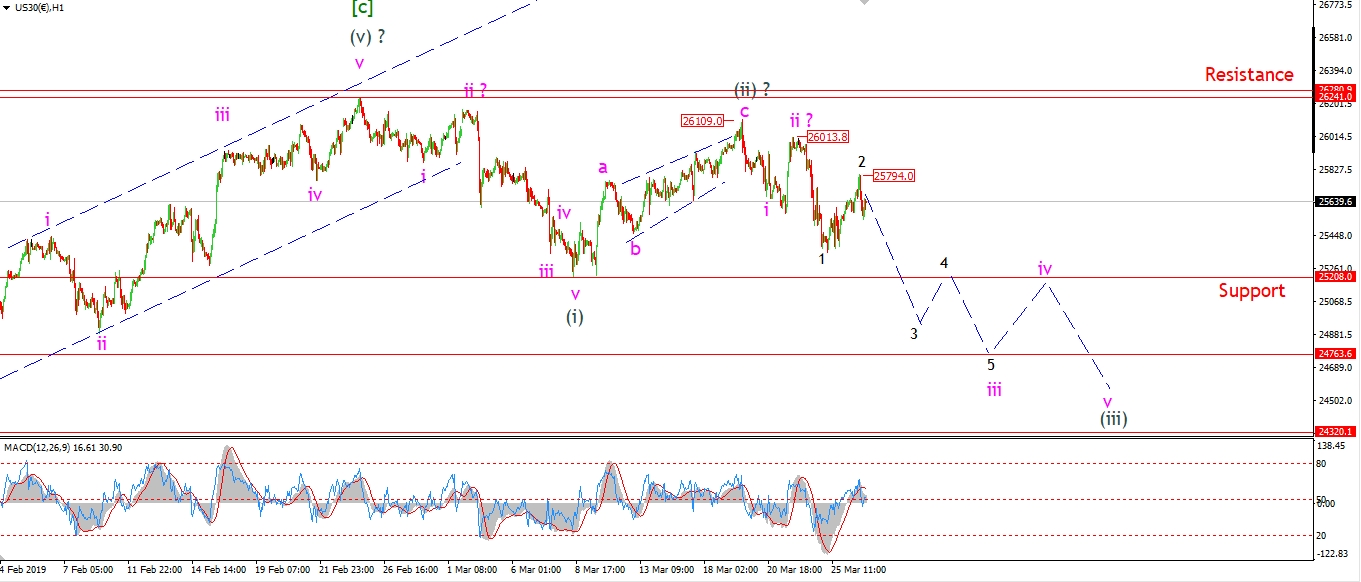
Task: Select the 26013.8 price tag
Action: (828, 137)
